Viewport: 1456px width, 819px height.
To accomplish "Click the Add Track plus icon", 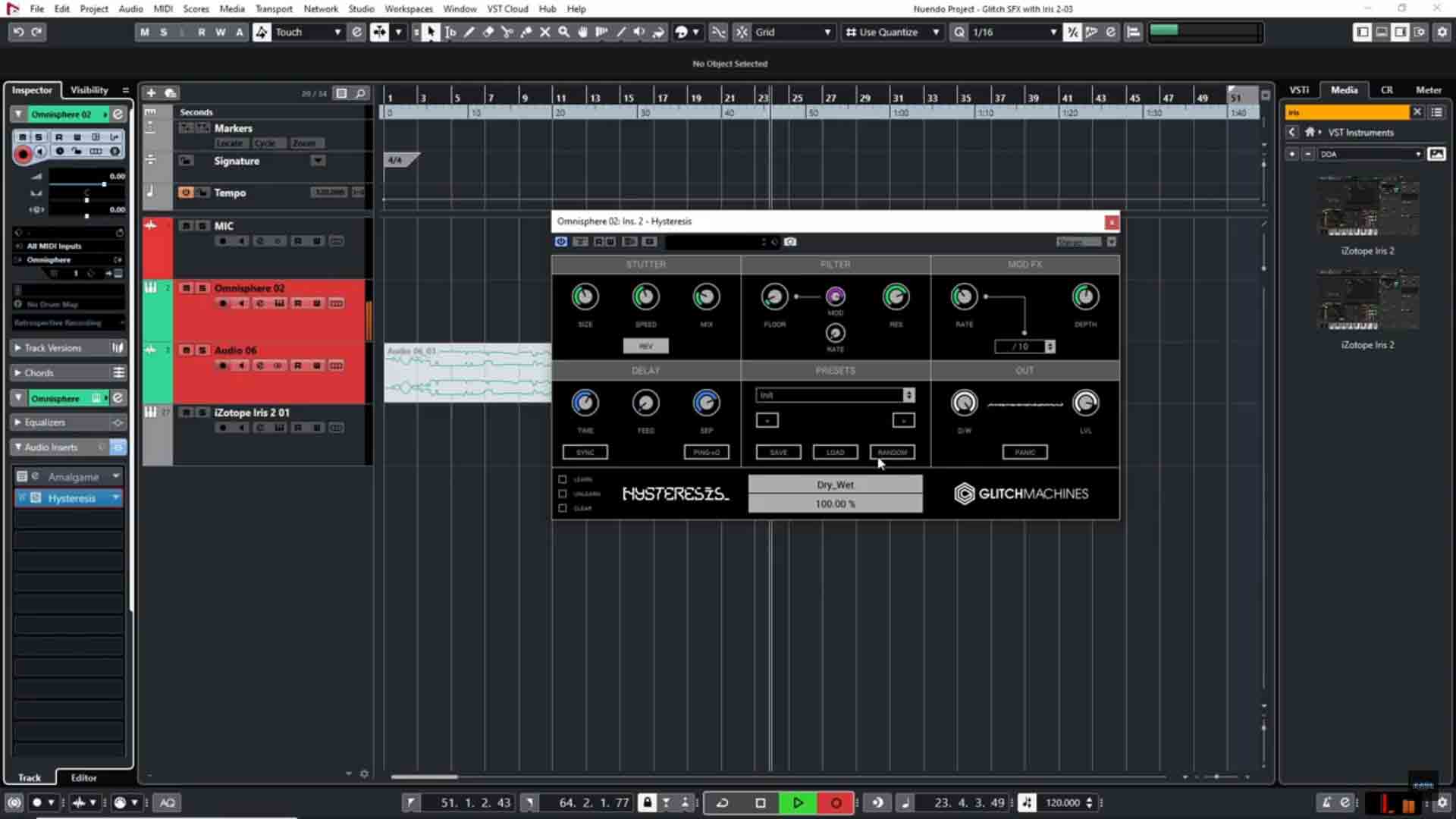I will click(x=151, y=93).
